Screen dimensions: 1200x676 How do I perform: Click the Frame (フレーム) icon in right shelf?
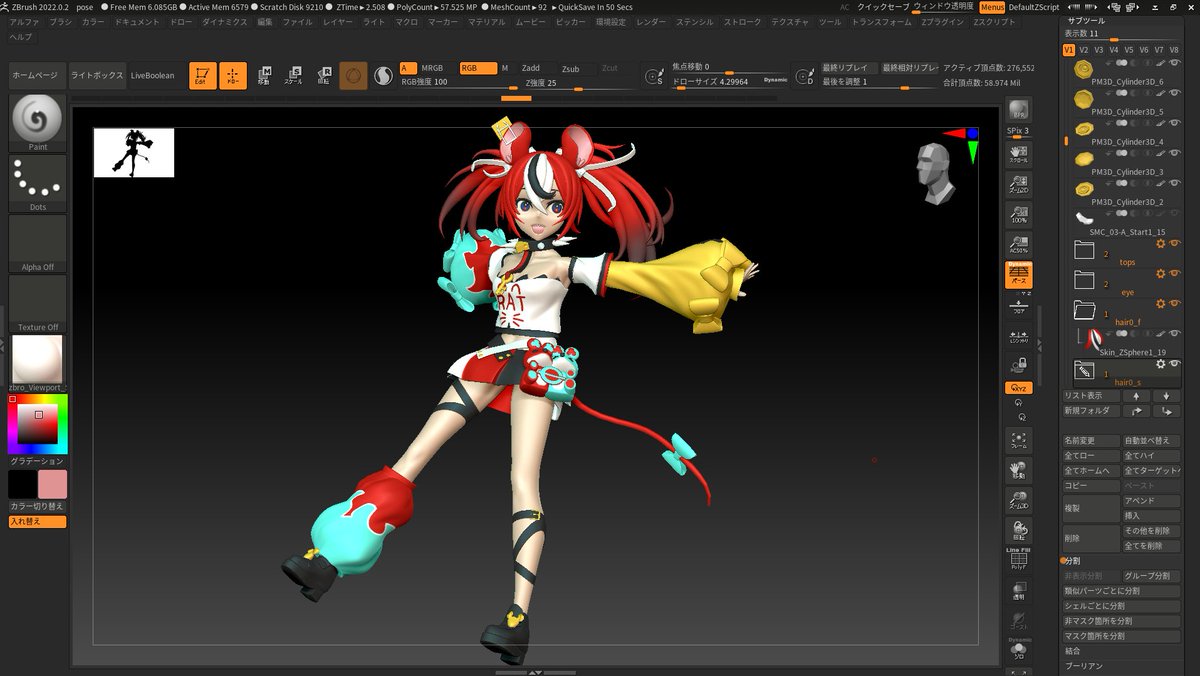click(1018, 440)
